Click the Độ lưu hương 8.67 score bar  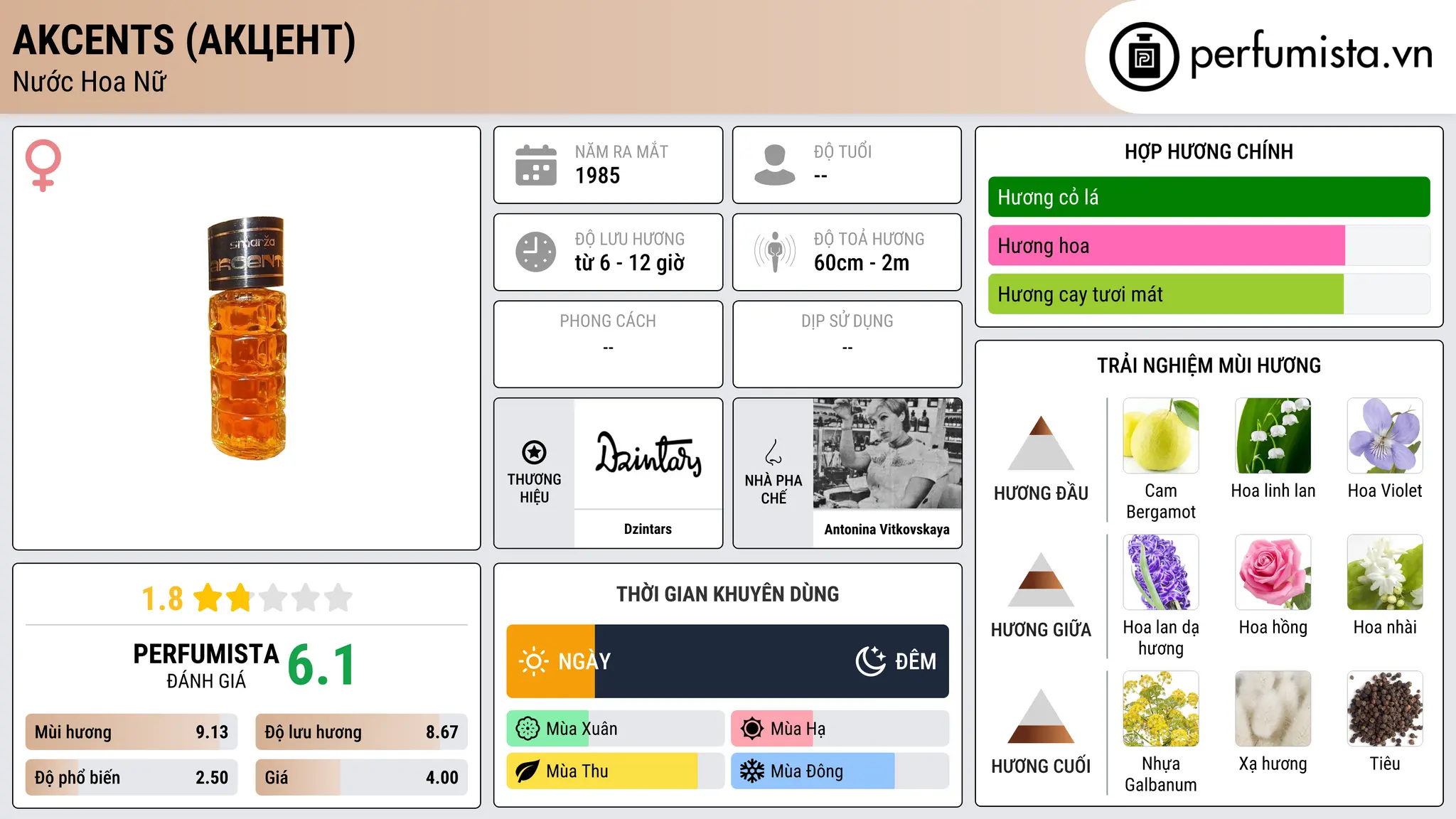(361, 732)
